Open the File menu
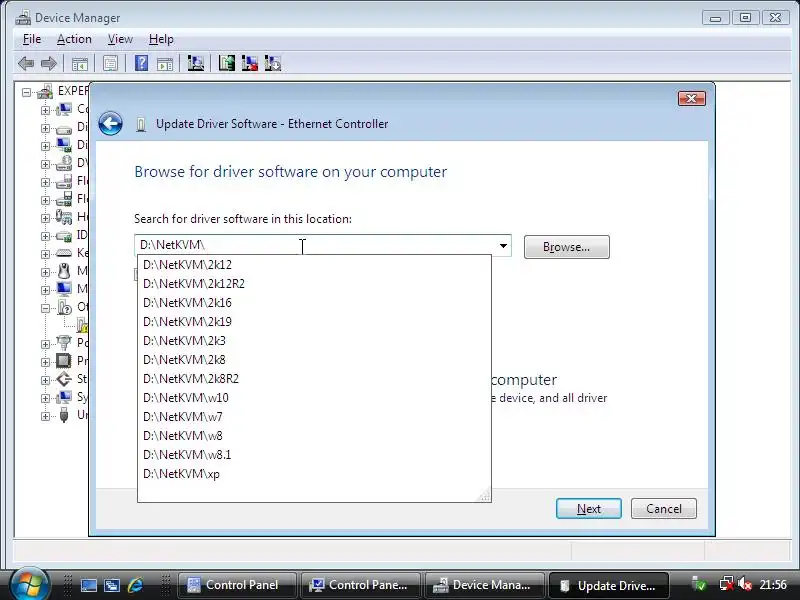The image size is (800, 600). (x=32, y=39)
